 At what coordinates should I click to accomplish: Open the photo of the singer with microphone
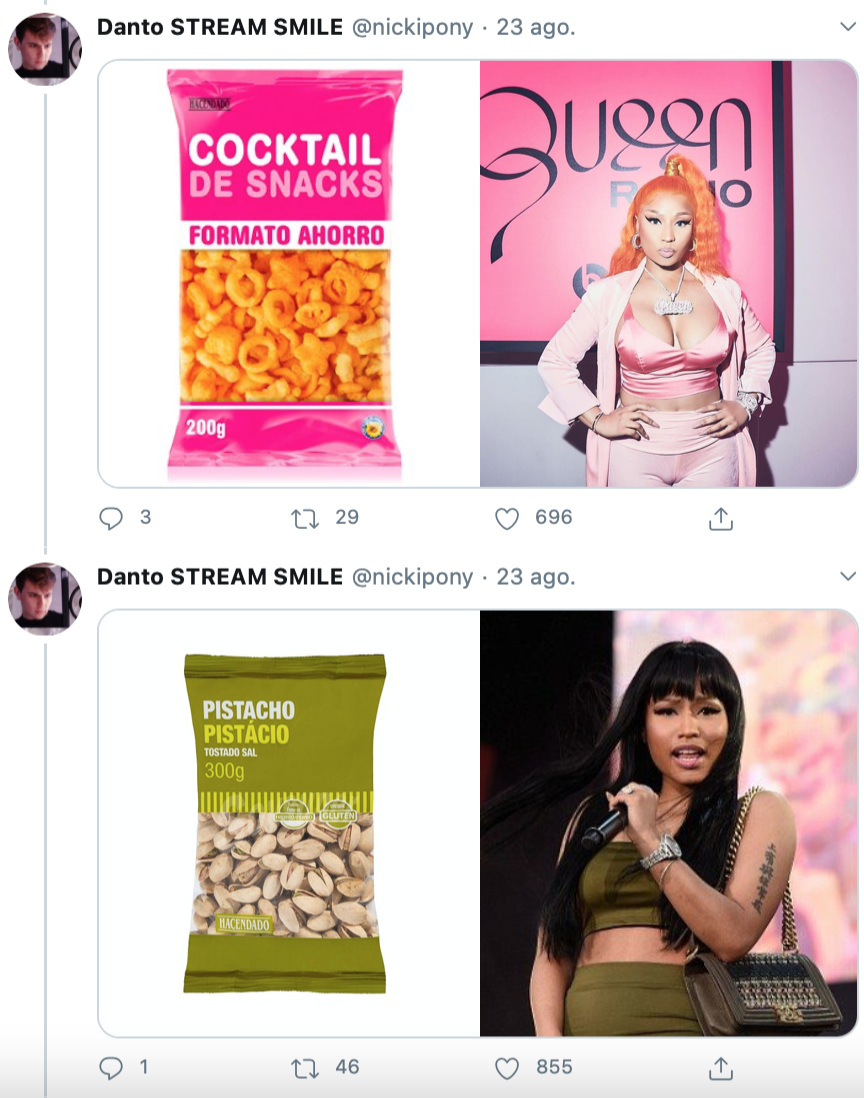(x=668, y=823)
